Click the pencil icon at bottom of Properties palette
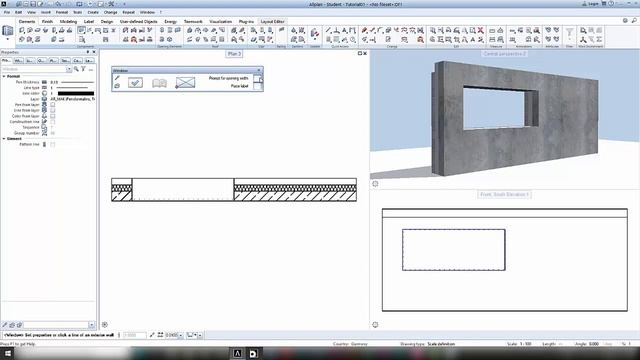The image size is (640, 360). pyautogui.click(x=5, y=325)
